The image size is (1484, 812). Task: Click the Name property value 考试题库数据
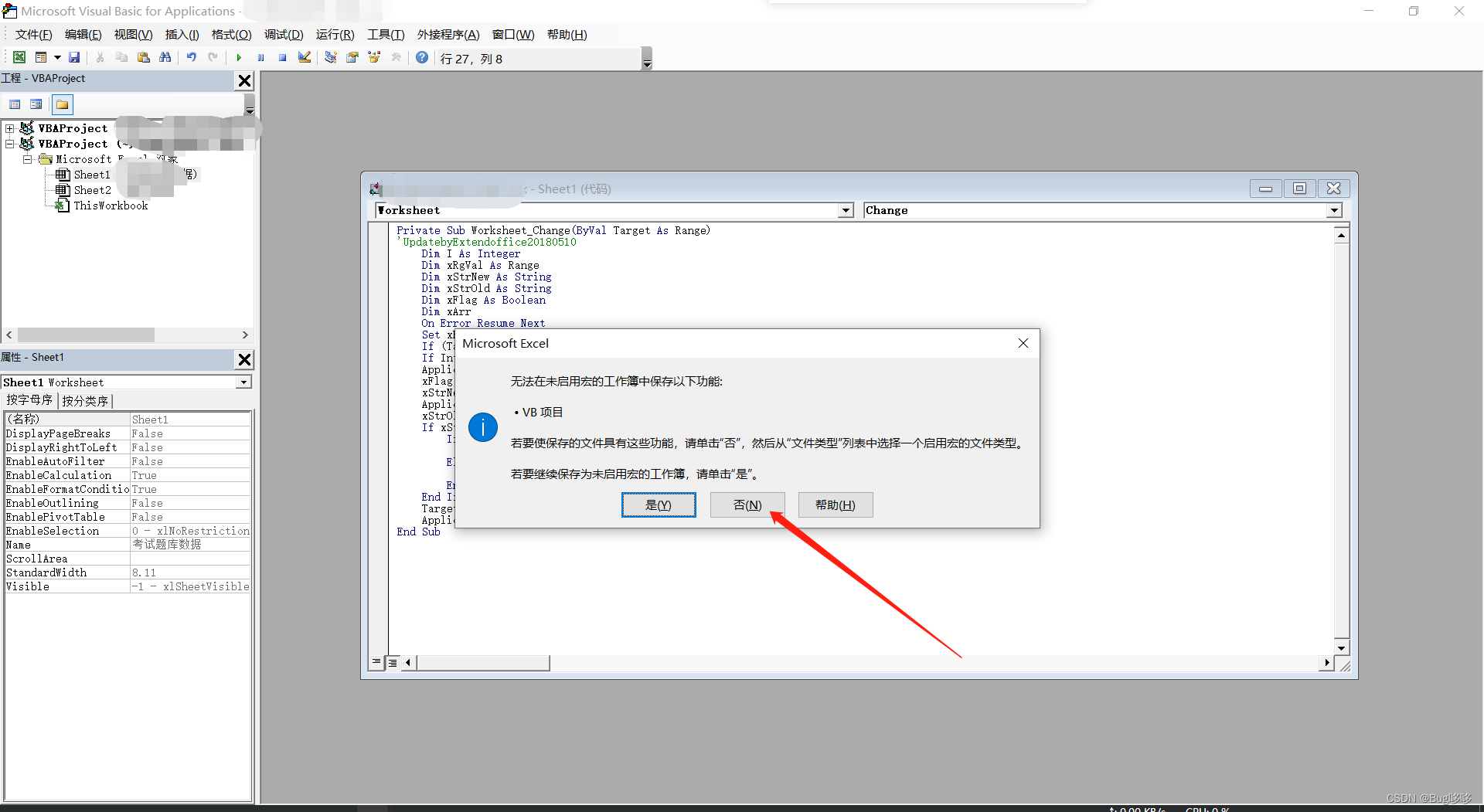click(190, 545)
